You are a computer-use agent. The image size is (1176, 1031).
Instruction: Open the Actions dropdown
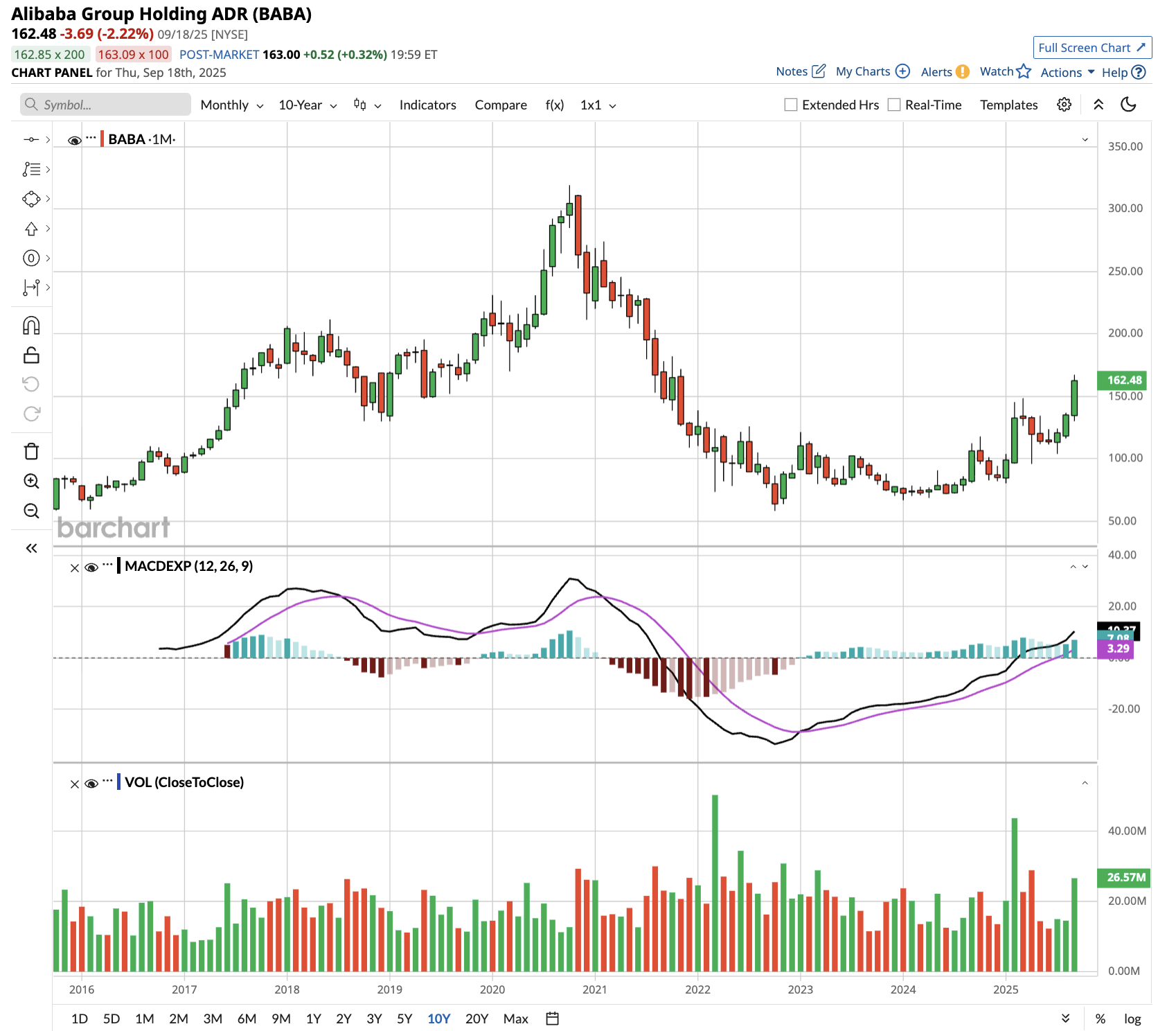pos(1067,72)
